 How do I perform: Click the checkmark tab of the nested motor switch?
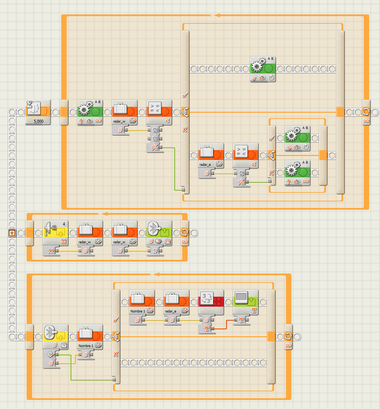[272, 138]
